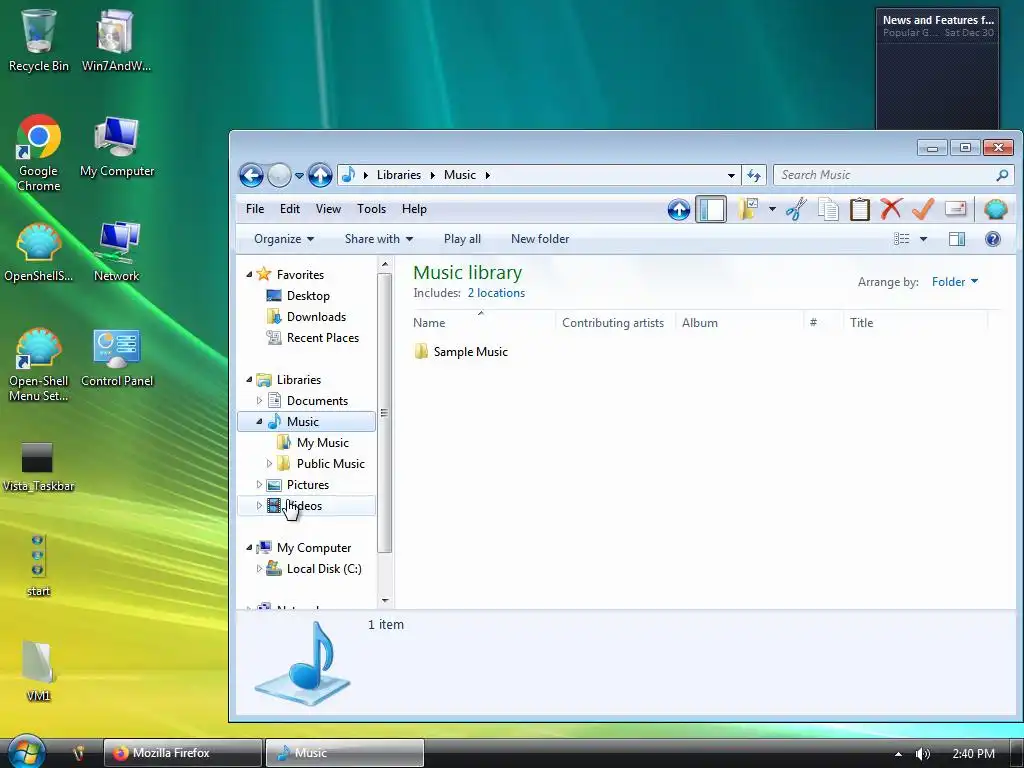Select the Google Chrome desktop shortcut
Viewport: 1024px width, 768px height.
pyautogui.click(x=39, y=154)
